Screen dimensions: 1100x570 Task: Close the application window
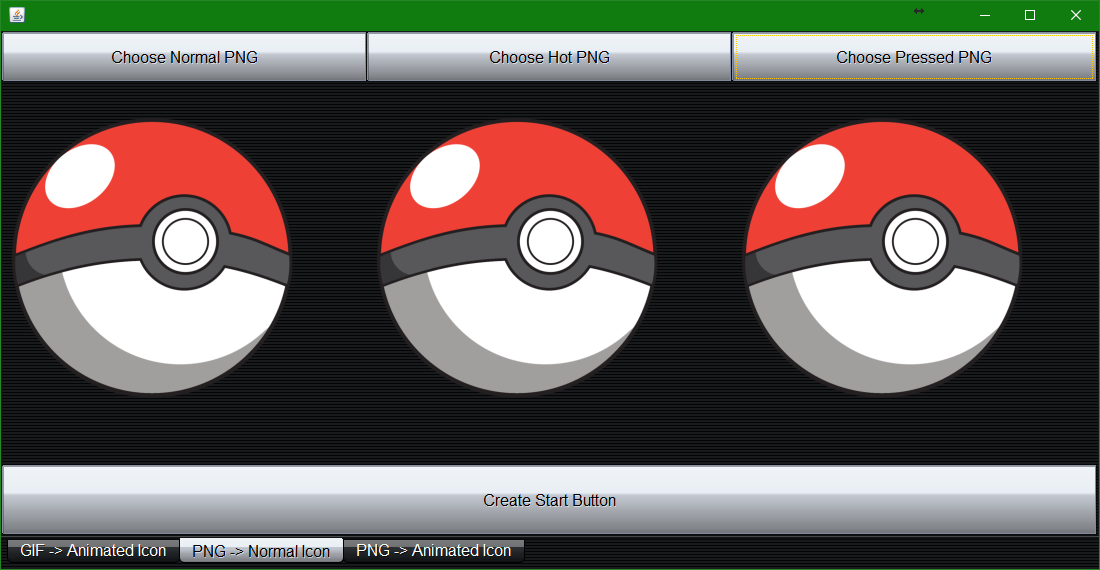[1075, 15]
